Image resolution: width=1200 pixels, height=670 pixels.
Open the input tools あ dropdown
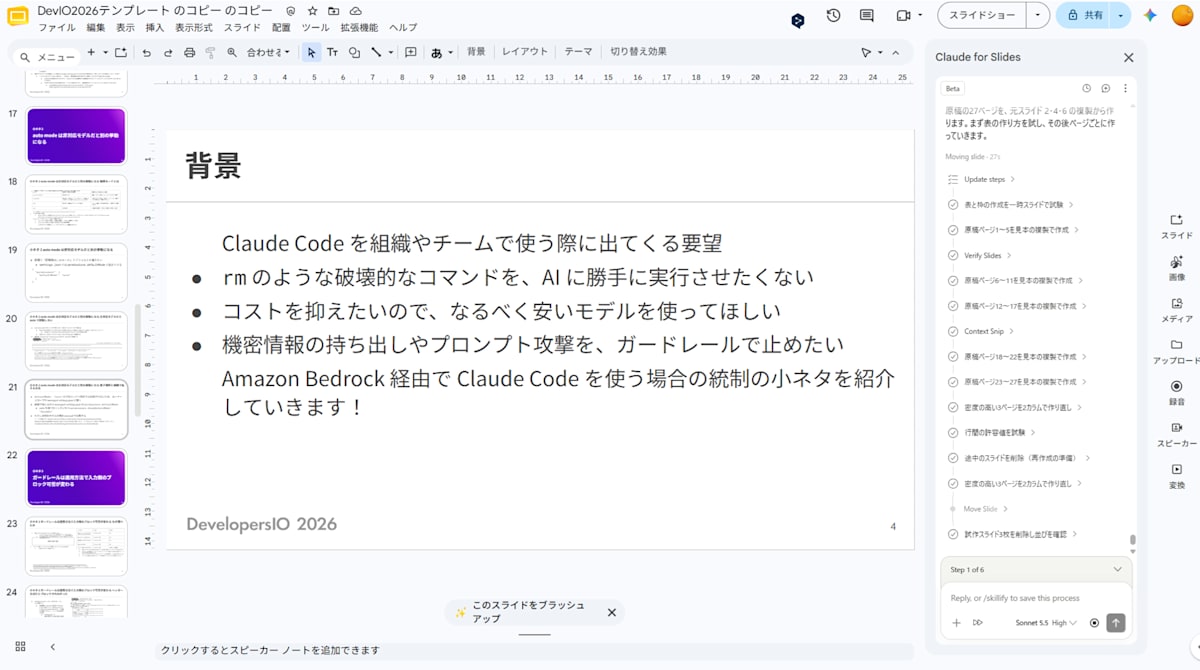(442, 52)
